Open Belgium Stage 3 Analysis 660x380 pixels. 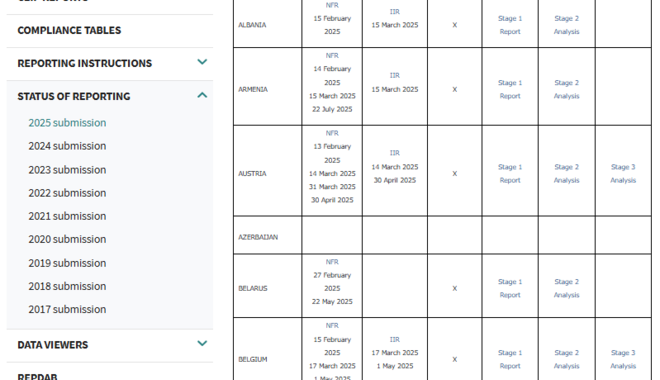[623, 359]
